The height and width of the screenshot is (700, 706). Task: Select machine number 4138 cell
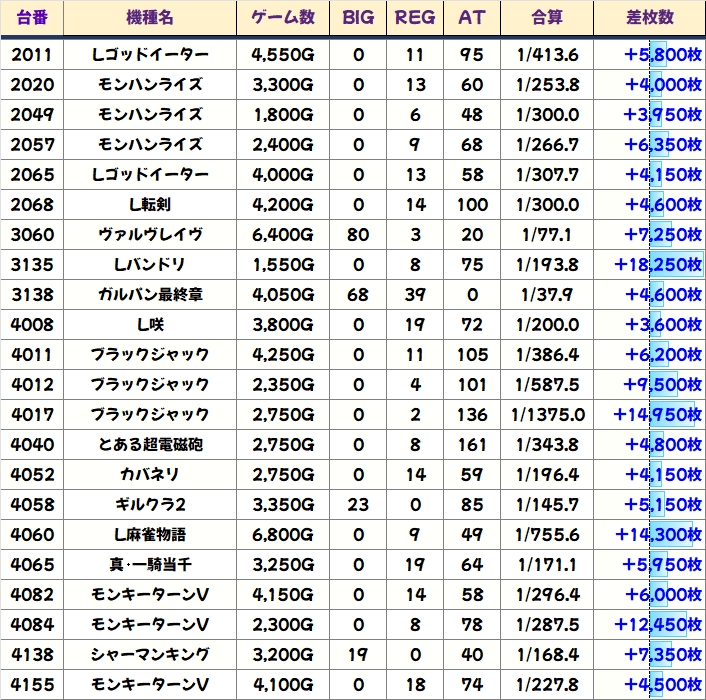click(32, 655)
